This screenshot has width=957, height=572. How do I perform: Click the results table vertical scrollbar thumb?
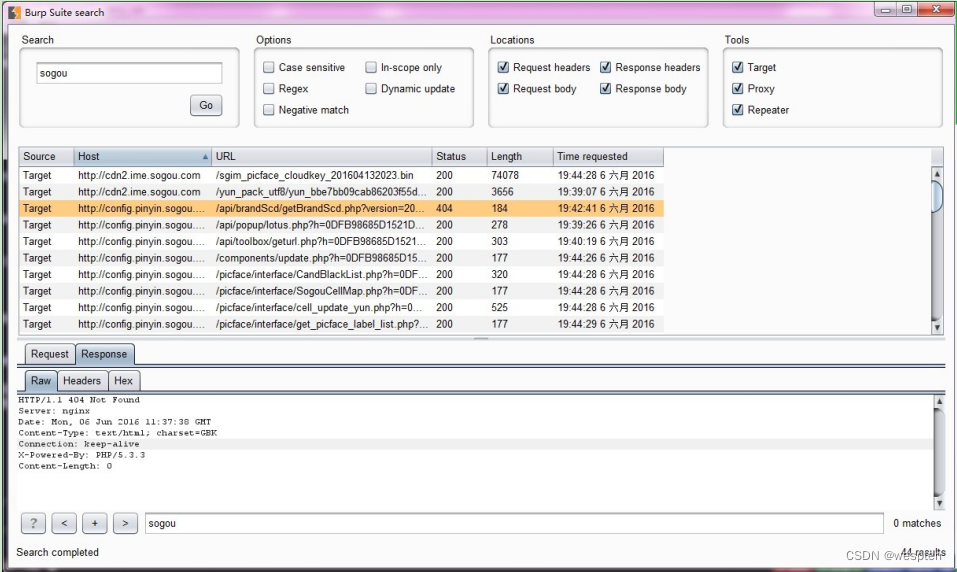(x=937, y=197)
